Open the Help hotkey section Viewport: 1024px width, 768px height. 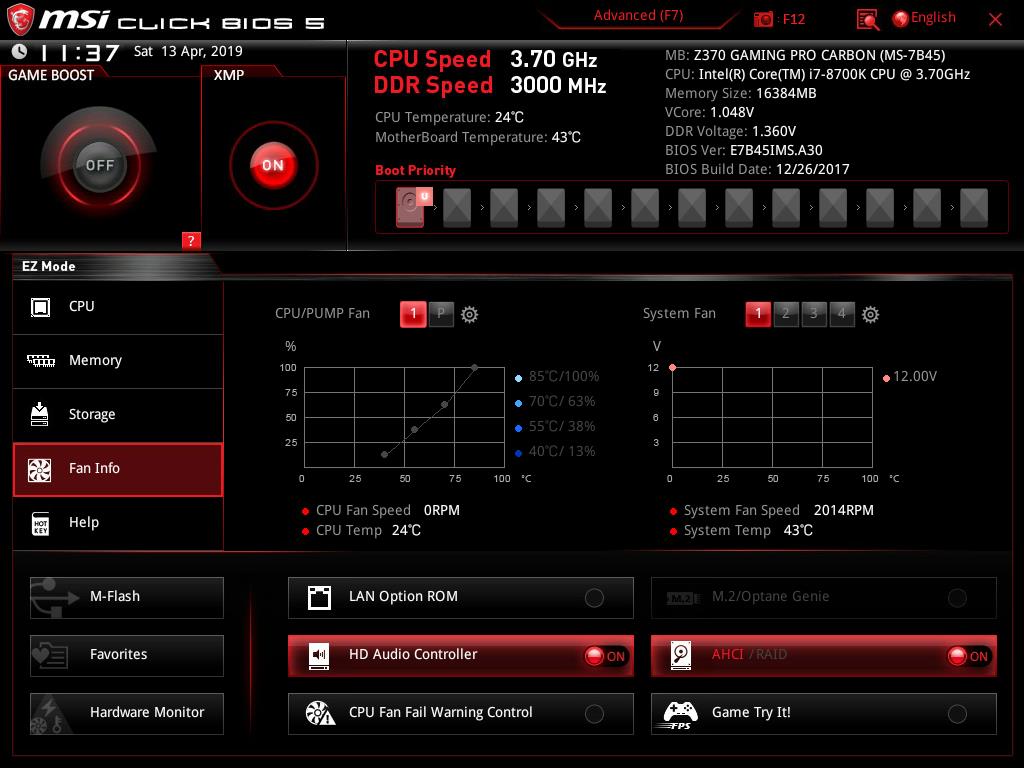pyautogui.click(x=118, y=523)
